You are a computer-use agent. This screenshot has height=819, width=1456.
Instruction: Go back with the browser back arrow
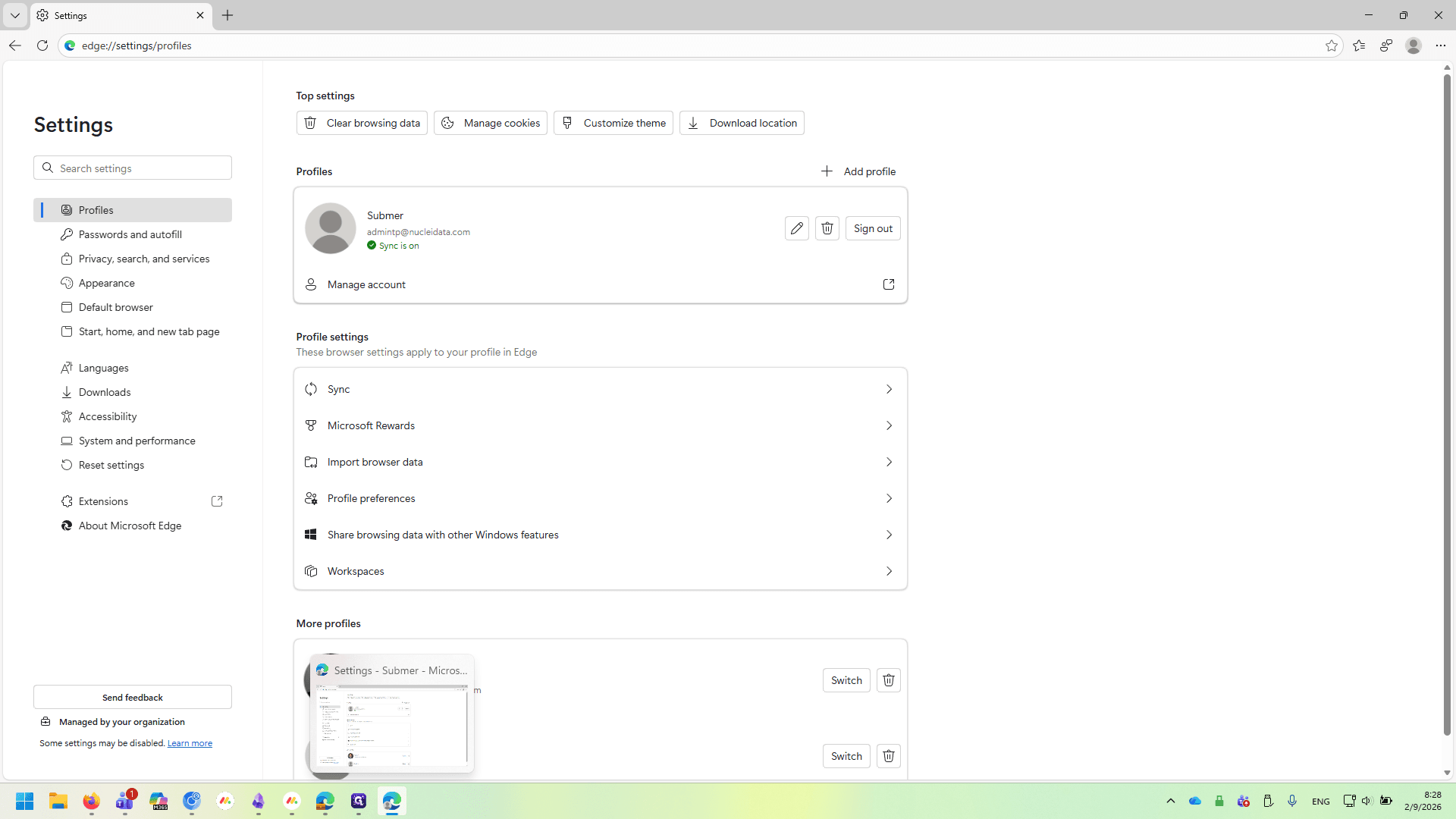pyautogui.click(x=15, y=45)
